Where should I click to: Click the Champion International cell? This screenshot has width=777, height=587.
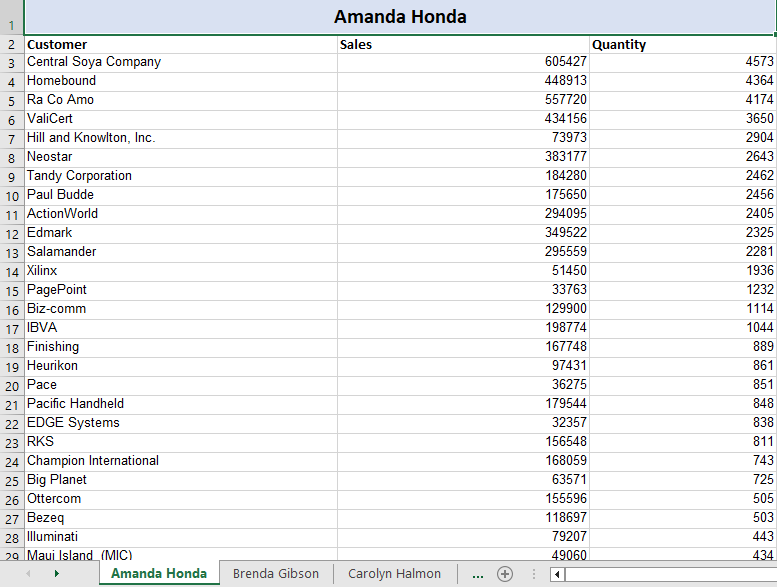click(181, 462)
